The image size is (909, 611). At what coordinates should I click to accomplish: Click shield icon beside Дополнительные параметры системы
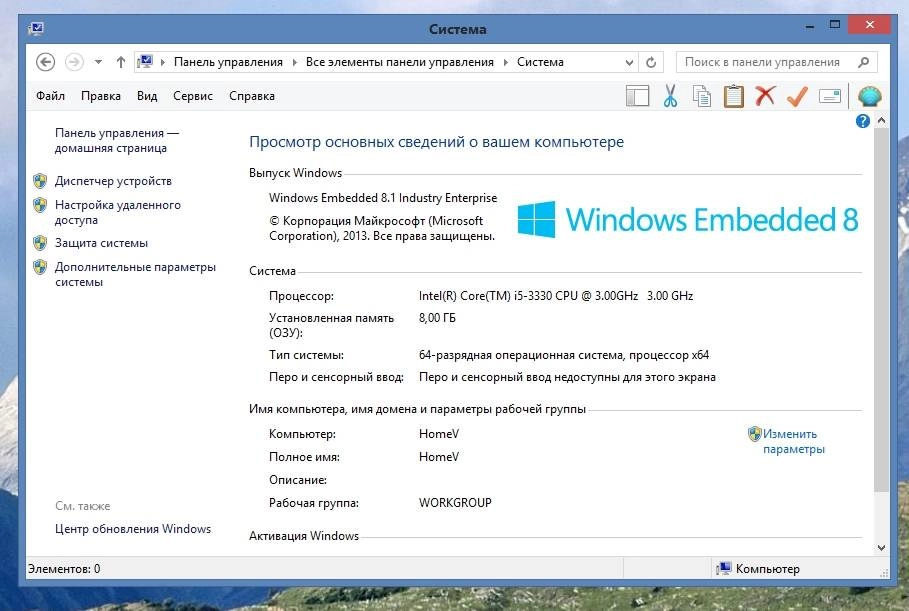(40, 267)
